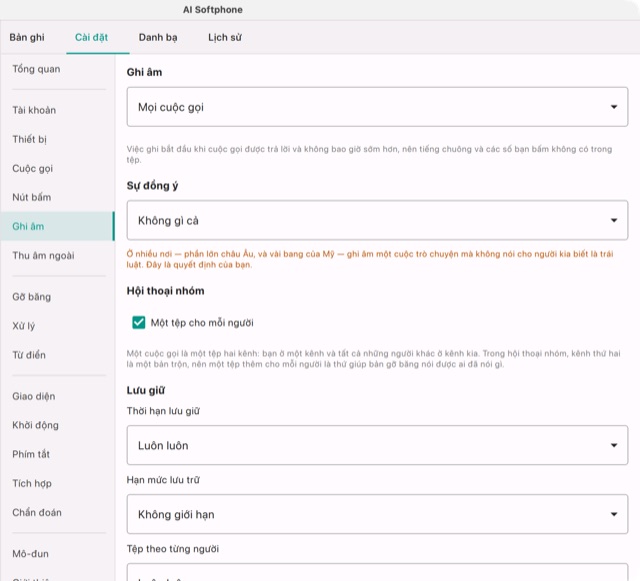Go to Mô-đun in the sidebar
The image size is (640, 581).
coord(58,554)
